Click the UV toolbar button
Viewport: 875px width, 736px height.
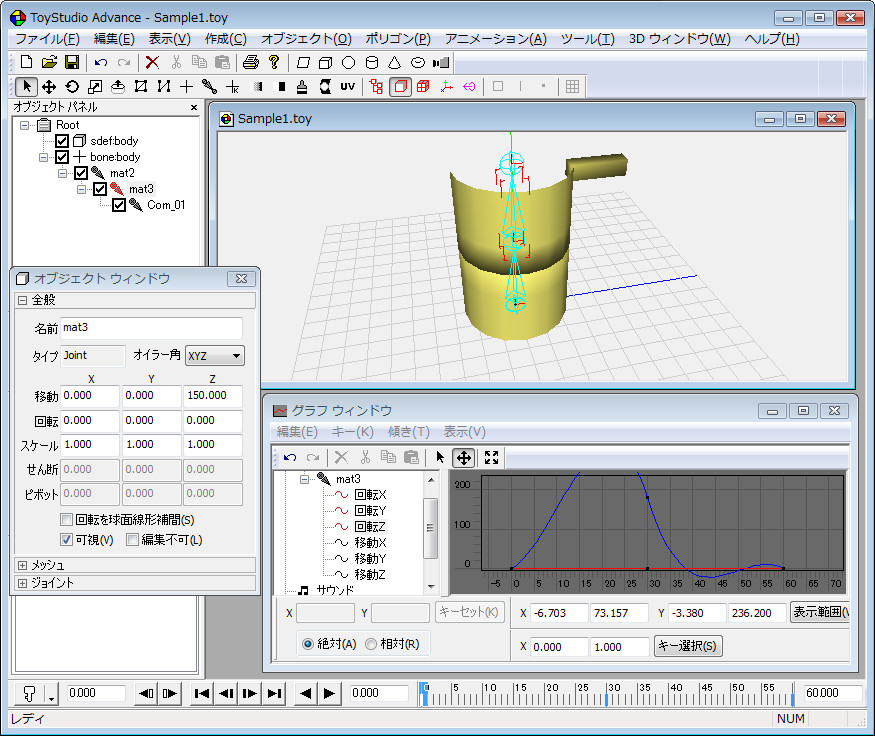[347, 87]
